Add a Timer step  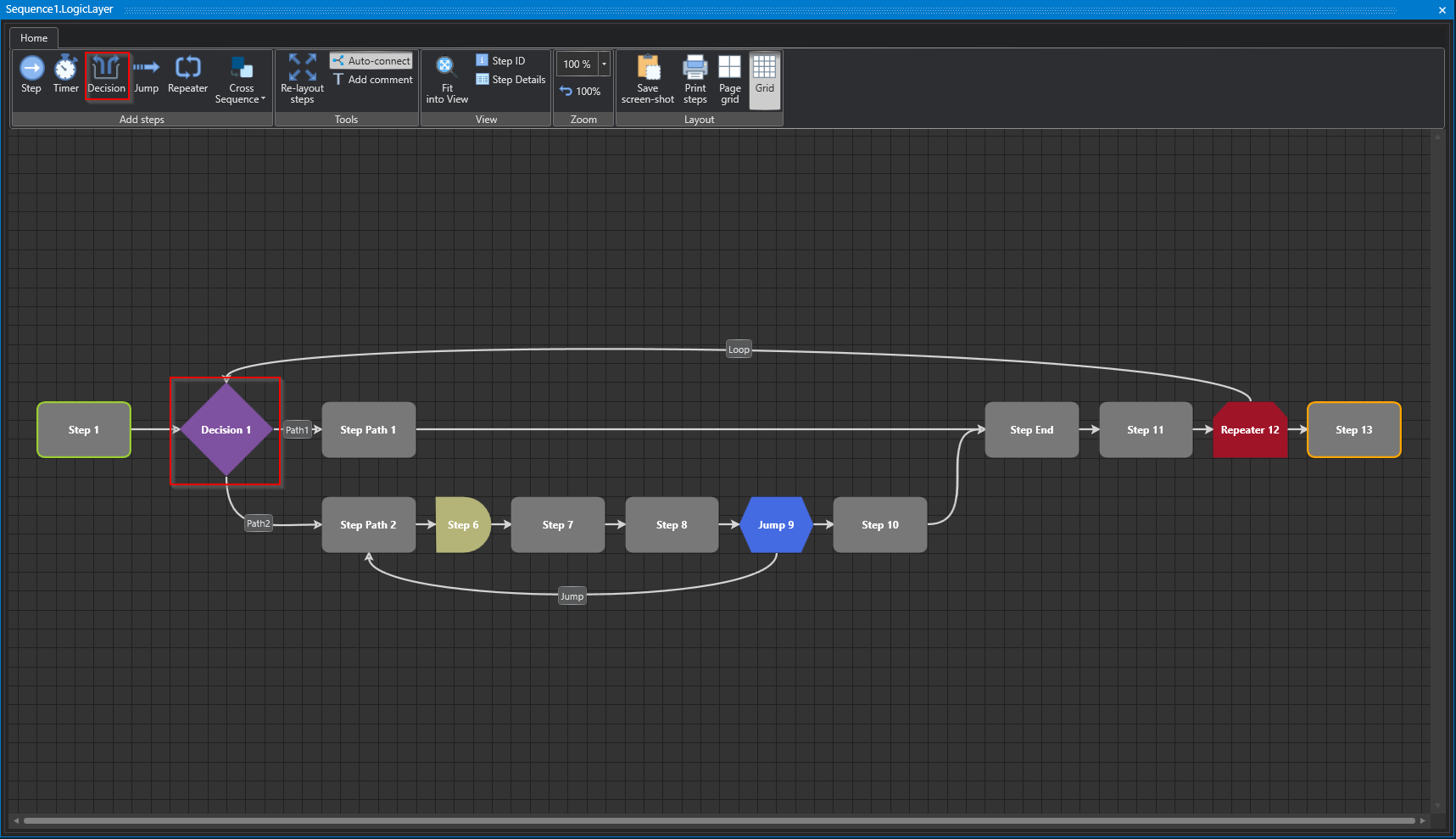[x=66, y=75]
